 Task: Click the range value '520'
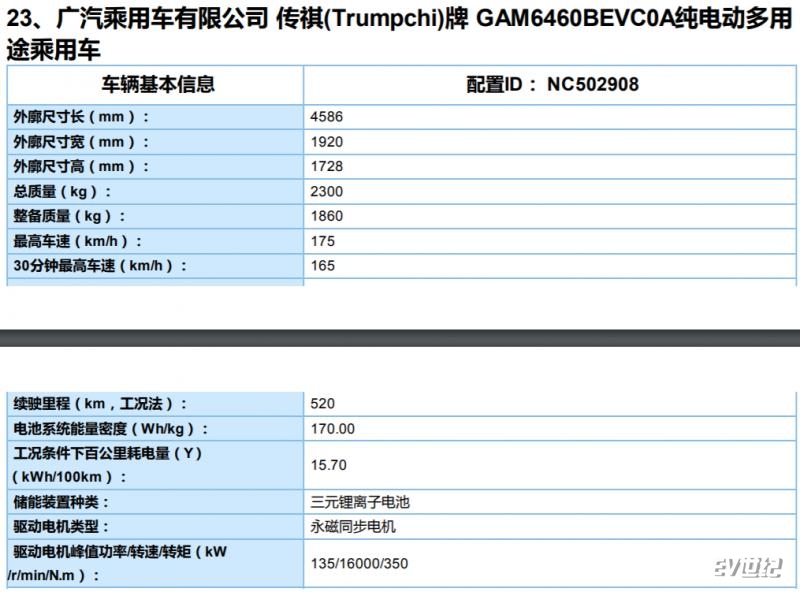(x=322, y=404)
